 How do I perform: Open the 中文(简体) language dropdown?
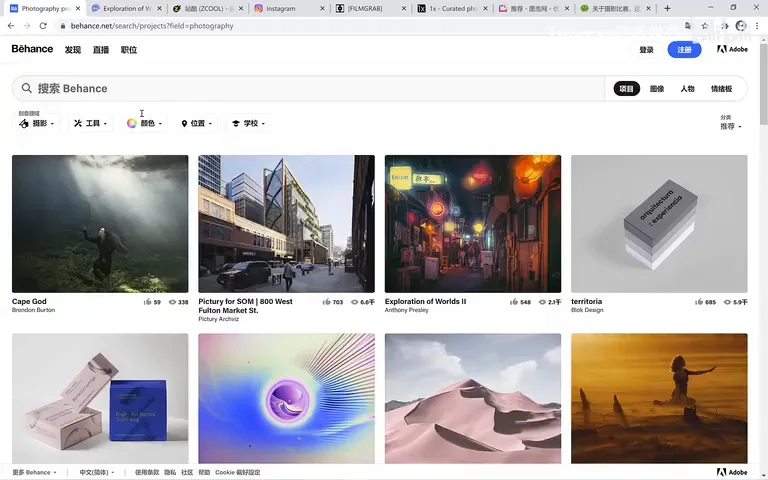coord(96,472)
